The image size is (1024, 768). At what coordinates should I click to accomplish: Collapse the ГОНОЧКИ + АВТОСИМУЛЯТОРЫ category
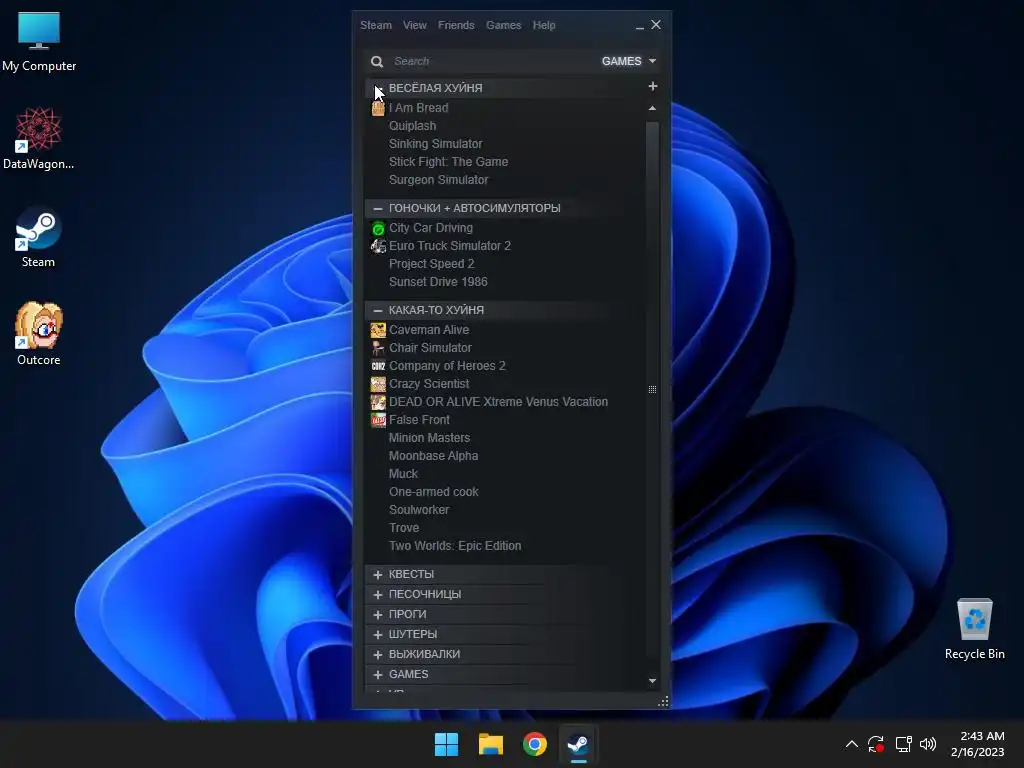tap(377, 208)
